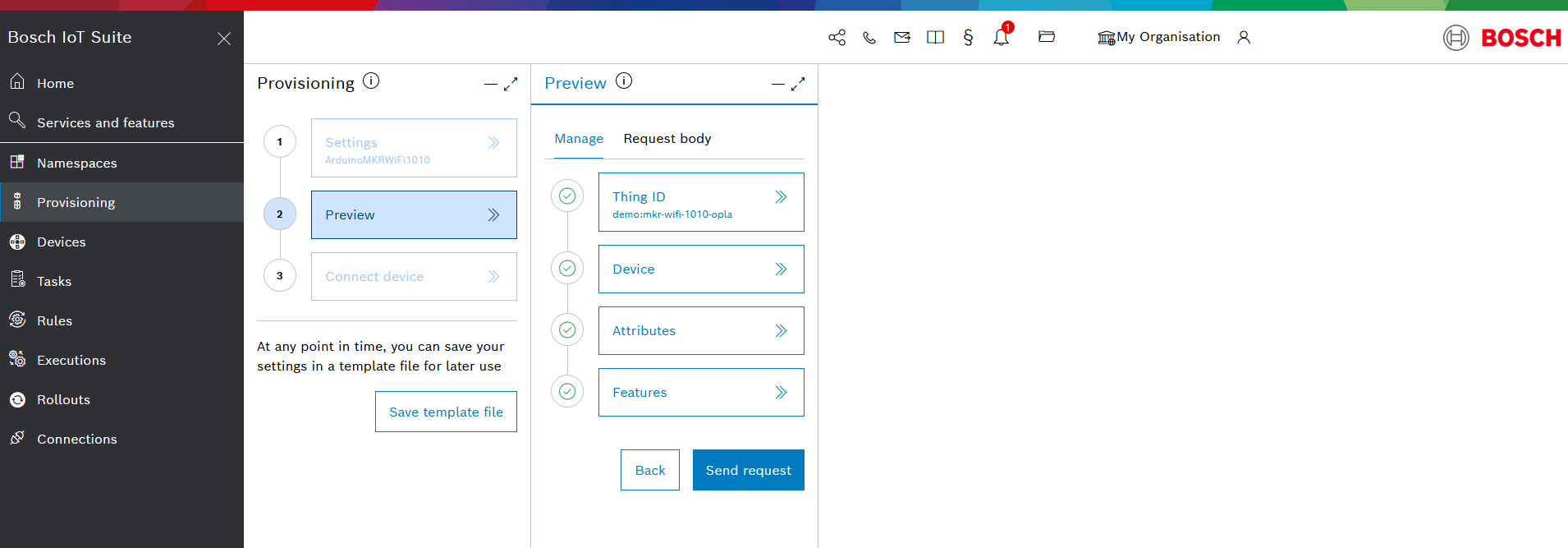
Task: Click the Namespaces grid icon
Action: pos(17,161)
